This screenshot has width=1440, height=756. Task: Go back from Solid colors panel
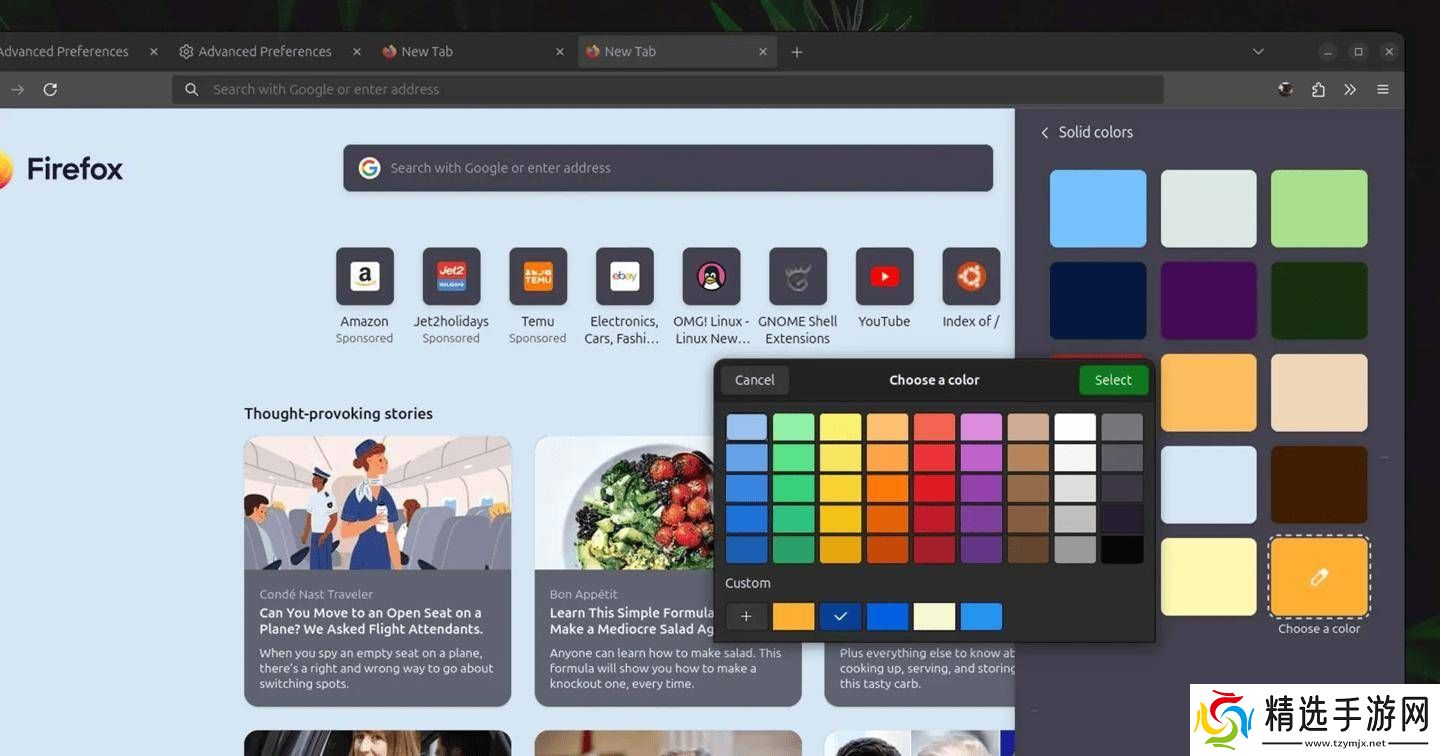pyautogui.click(x=1045, y=132)
